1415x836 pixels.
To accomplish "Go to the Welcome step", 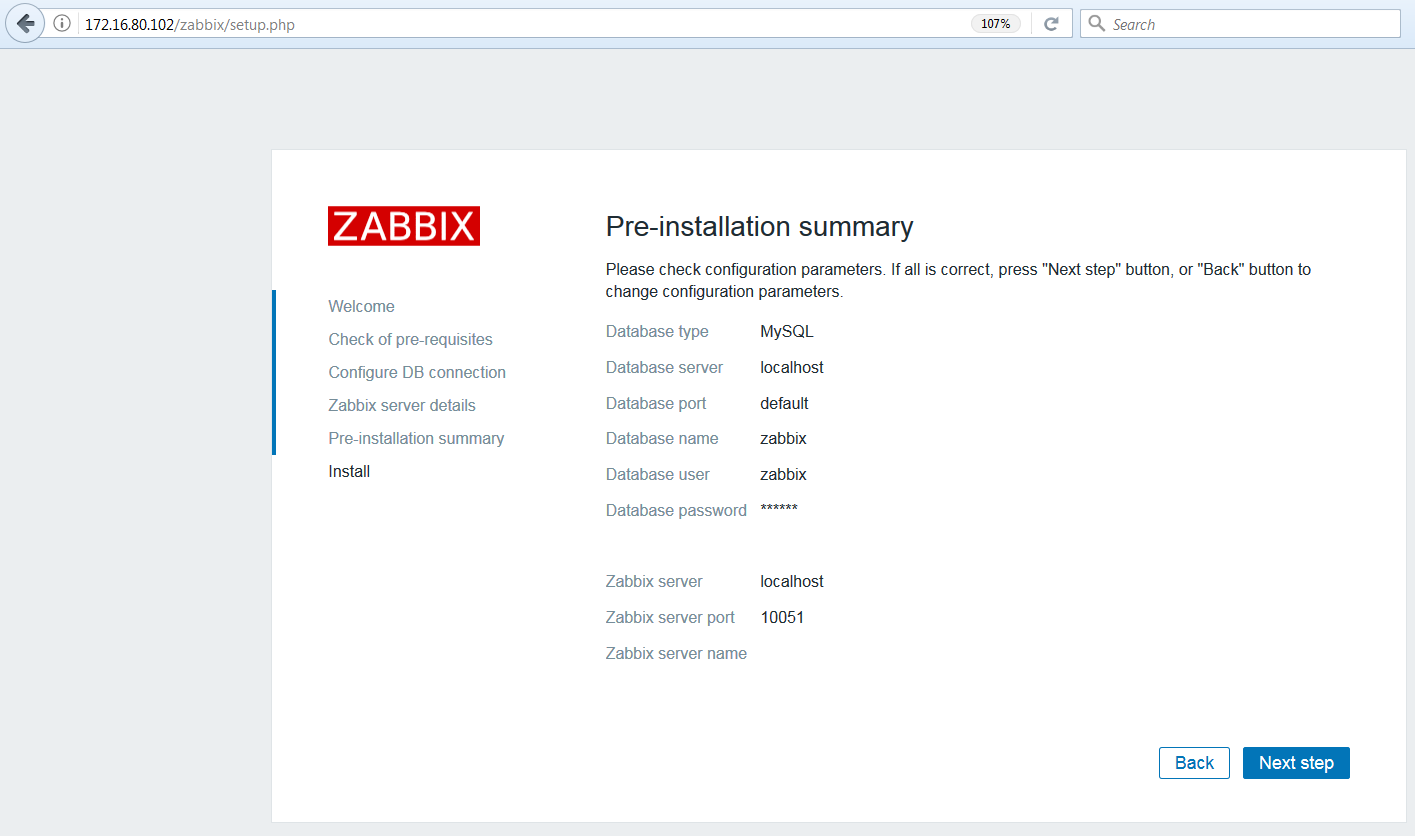I will (361, 306).
